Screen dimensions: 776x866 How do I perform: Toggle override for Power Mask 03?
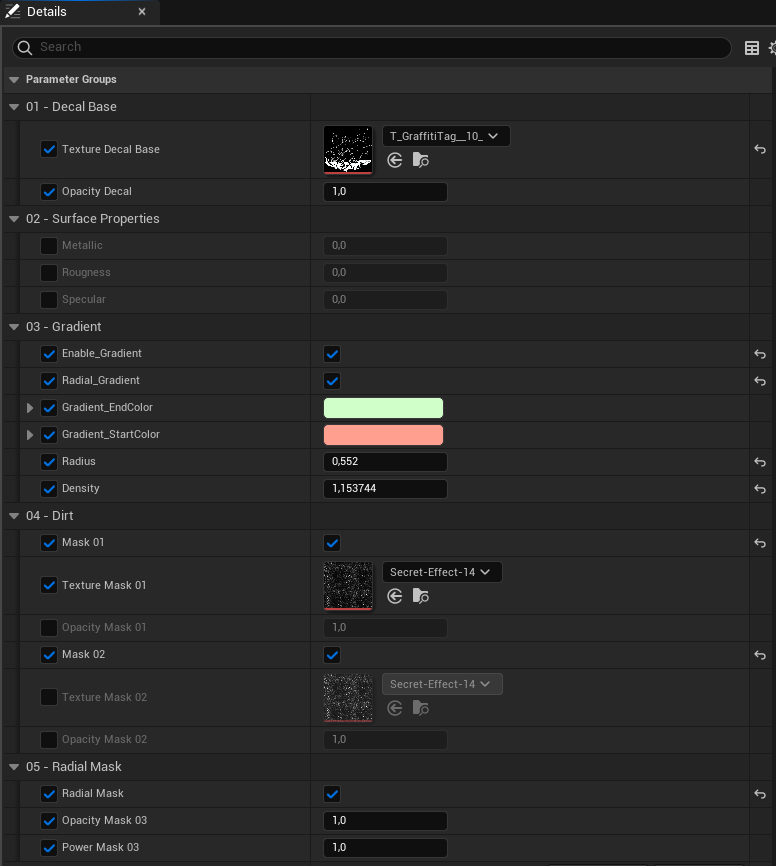coord(49,848)
